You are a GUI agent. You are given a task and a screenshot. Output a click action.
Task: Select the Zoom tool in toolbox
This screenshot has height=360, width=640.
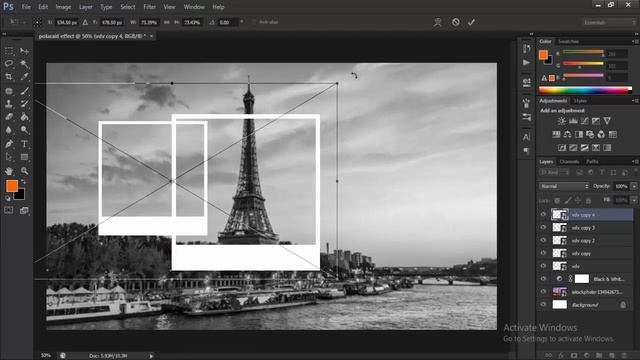click(24, 171)
